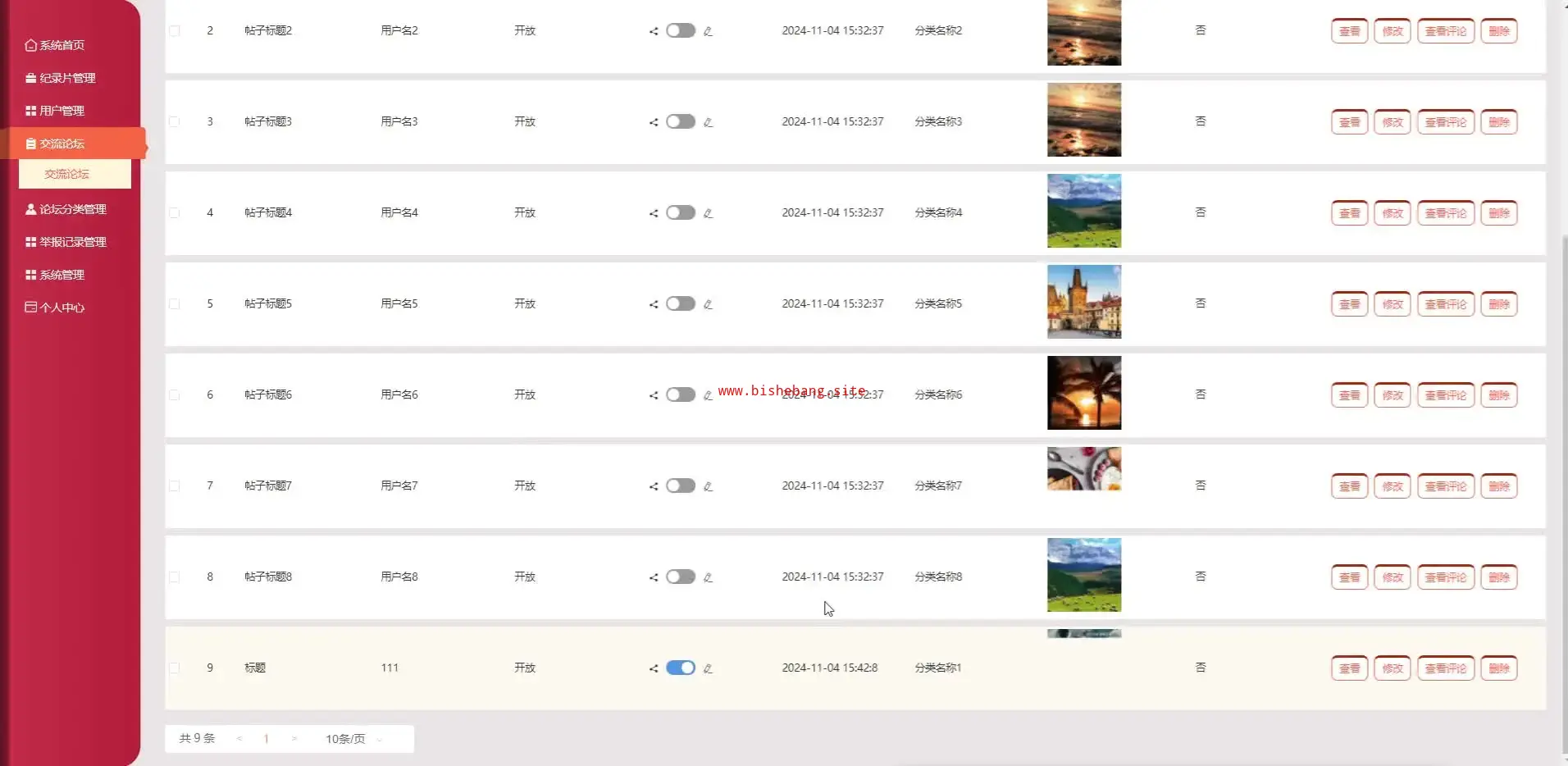Click the 分类名称8 cell
Screen dimensions: 1568x766
[938, 577]
